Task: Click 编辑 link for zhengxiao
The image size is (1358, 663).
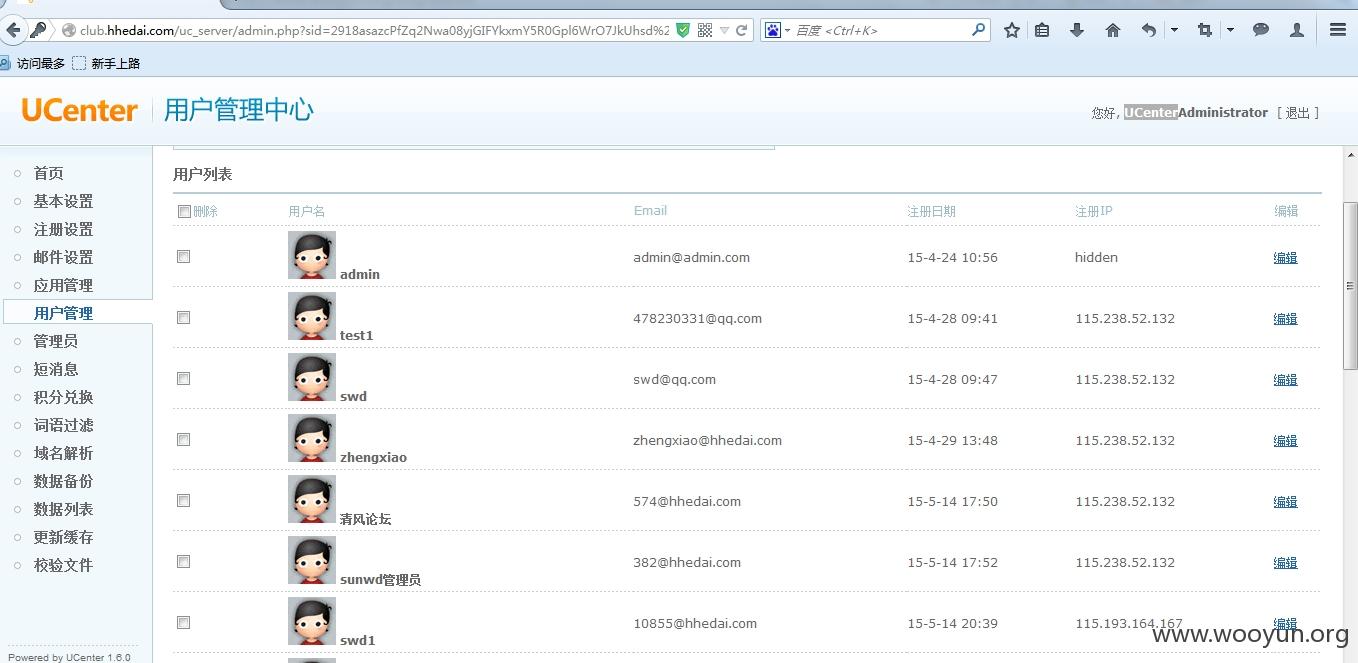Action: (1285, 440)
